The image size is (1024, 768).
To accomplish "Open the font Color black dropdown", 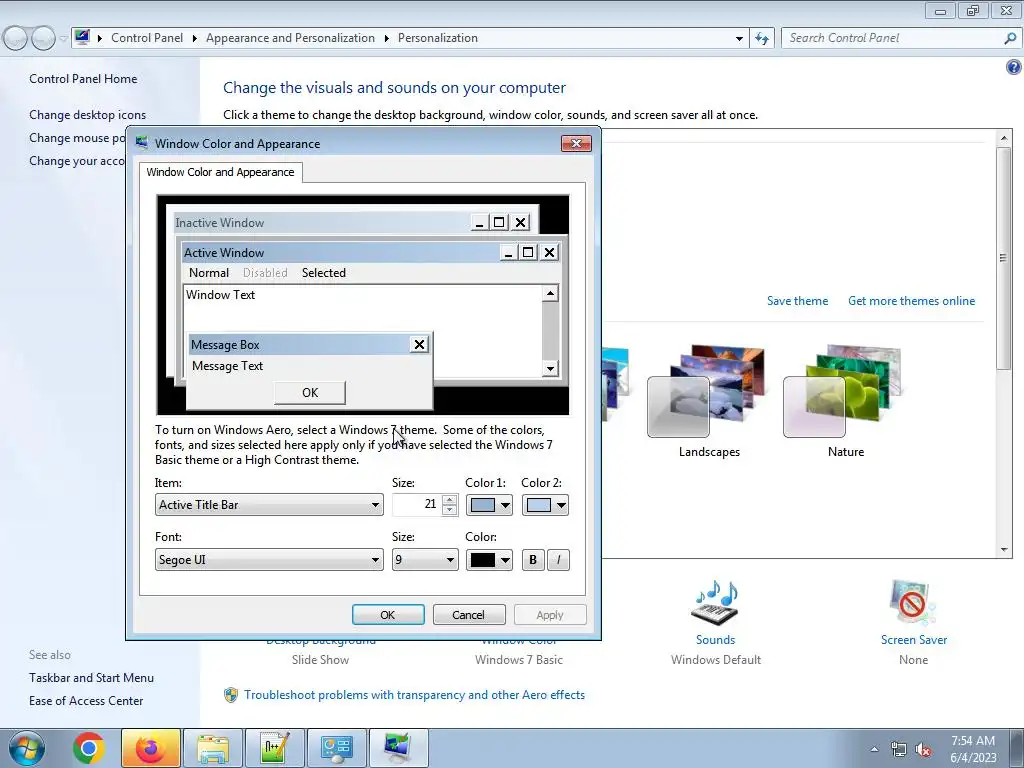I will click(x=489, y=560).
